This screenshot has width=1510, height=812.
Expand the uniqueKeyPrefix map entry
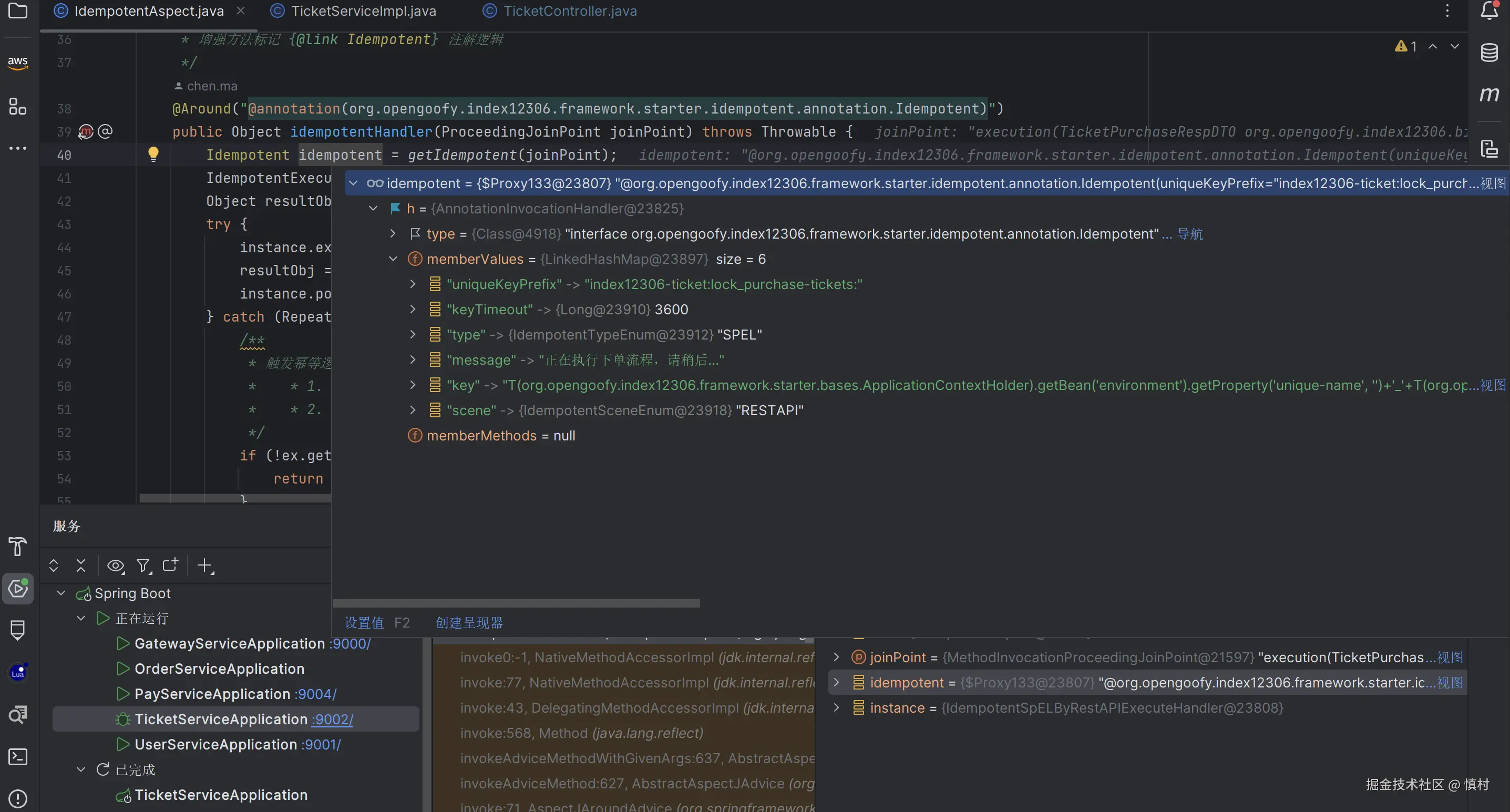tap(413, 284)
